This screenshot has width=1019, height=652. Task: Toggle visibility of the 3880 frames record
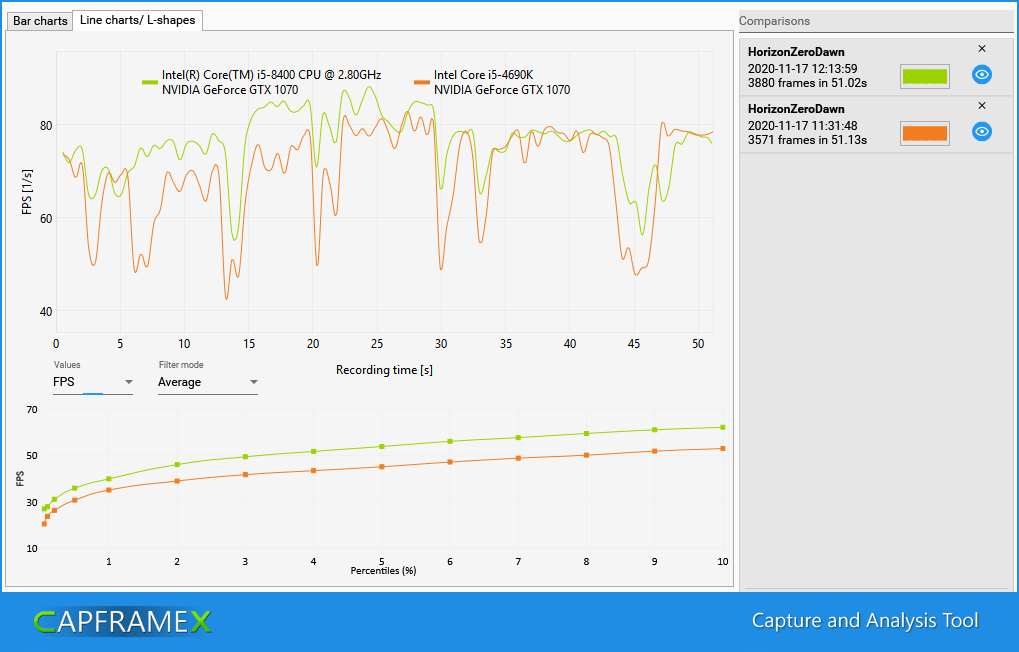pos(982,75)
